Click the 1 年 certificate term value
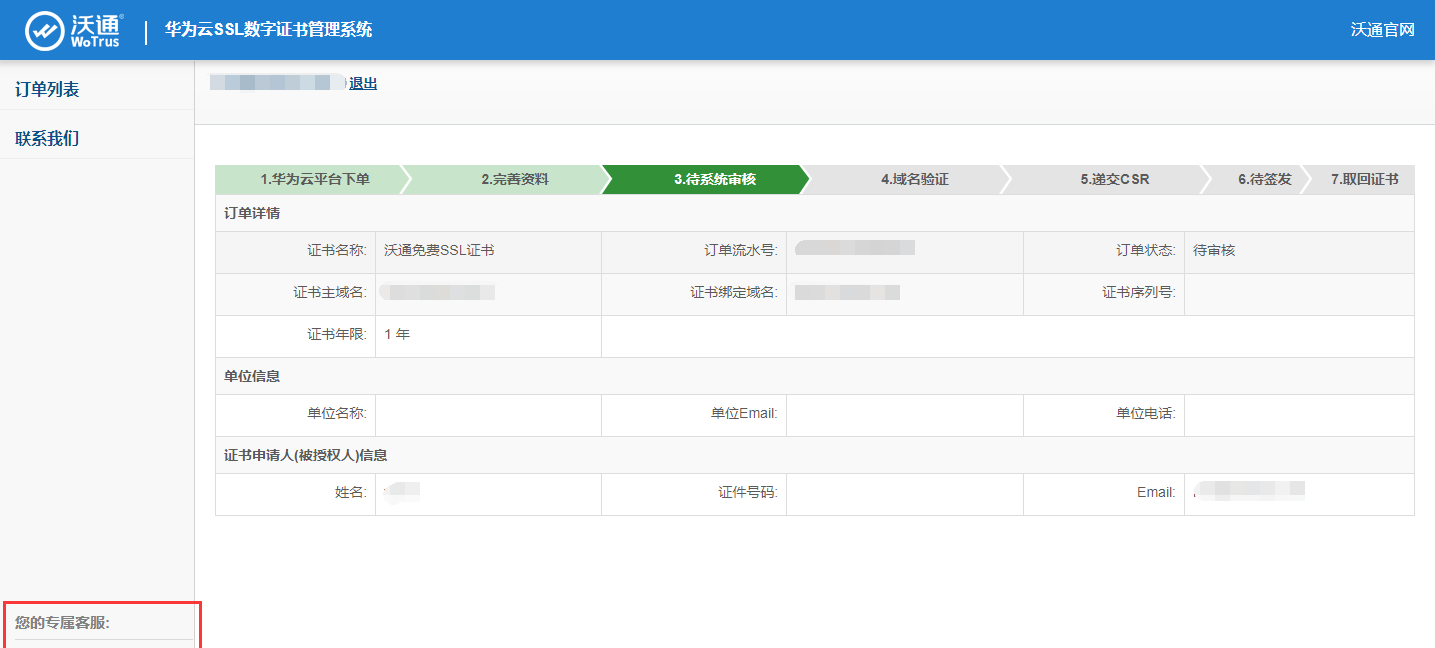 tap(397, 335)
